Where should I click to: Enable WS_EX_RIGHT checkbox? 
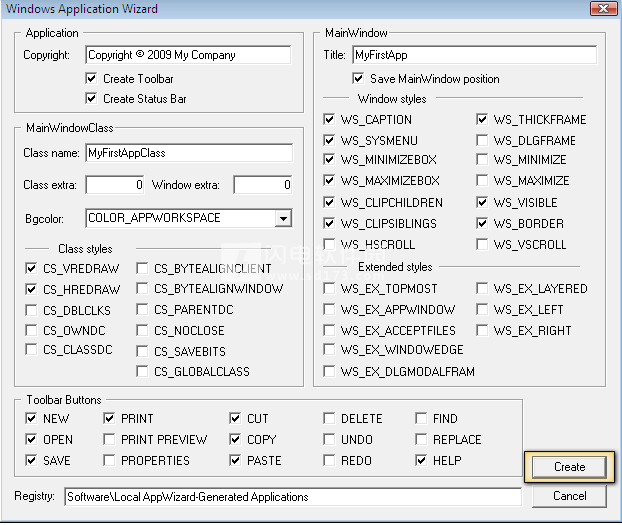click(x=482, y=330)
